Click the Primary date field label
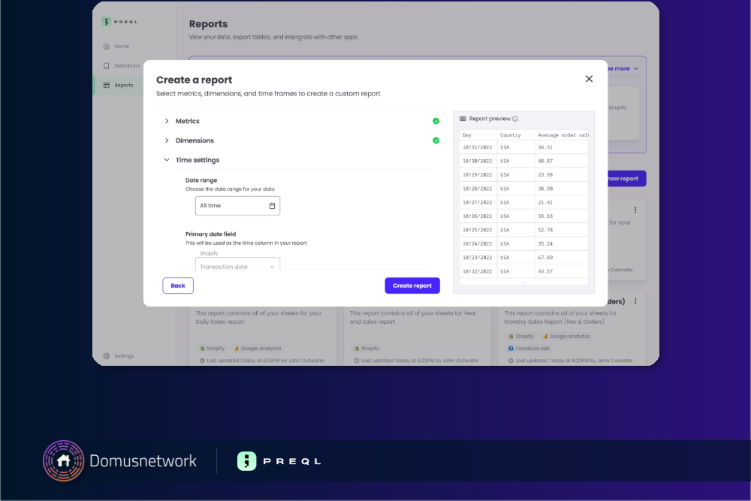This screenshot has width=751, height=501. tap(211, 234)
